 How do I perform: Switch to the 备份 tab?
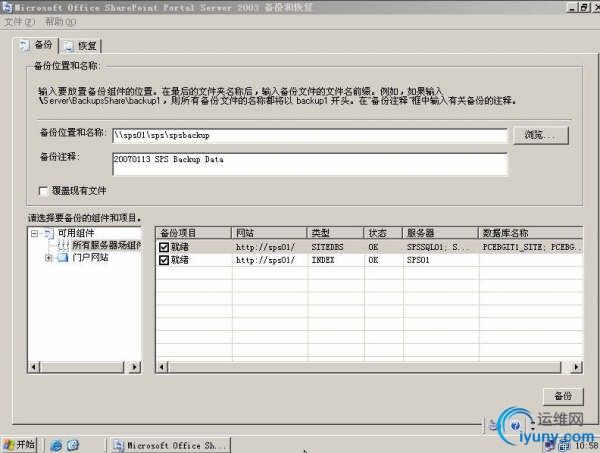[38, 45]
